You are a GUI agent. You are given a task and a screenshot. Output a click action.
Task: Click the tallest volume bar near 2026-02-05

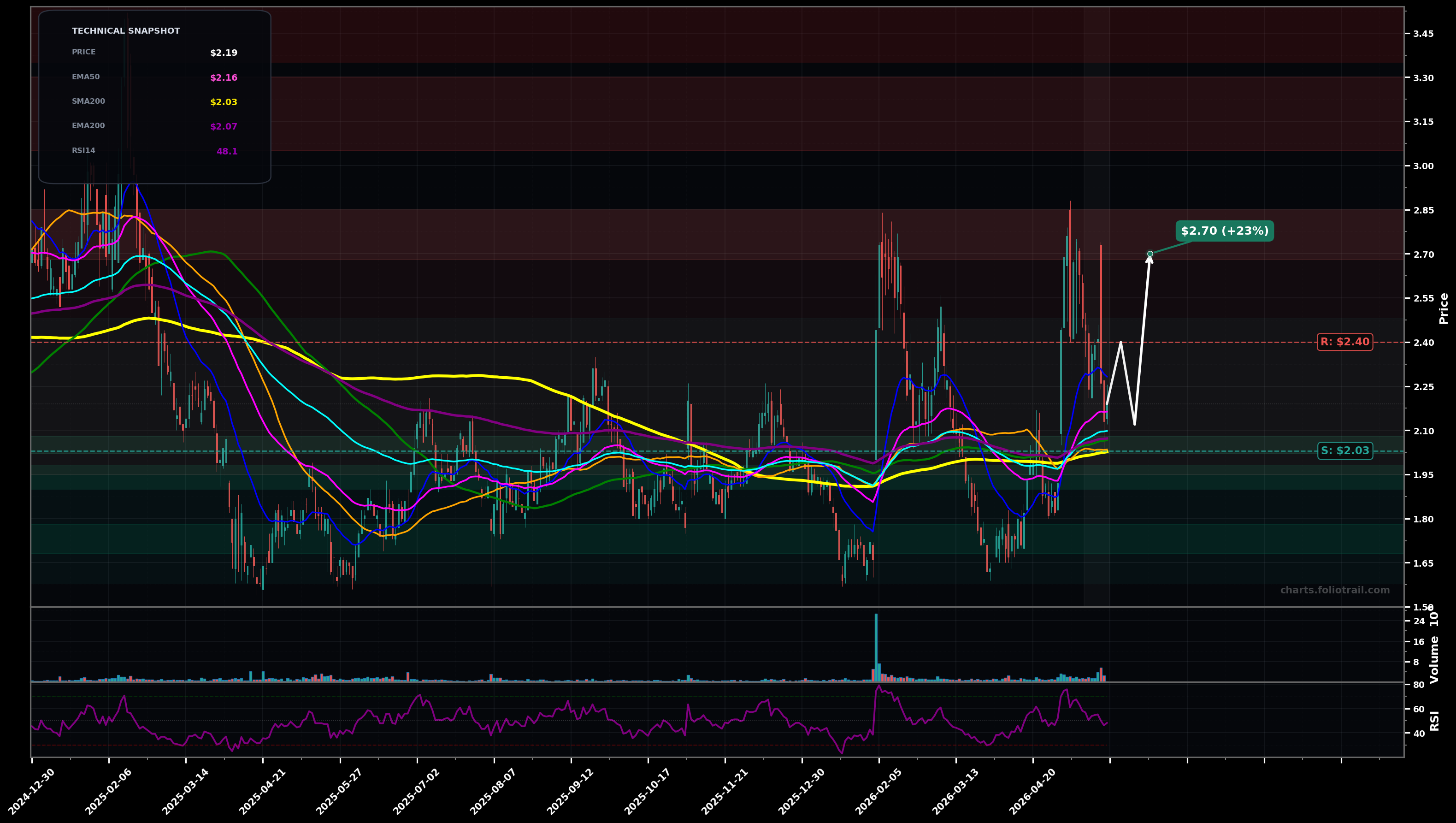point(876,648)
